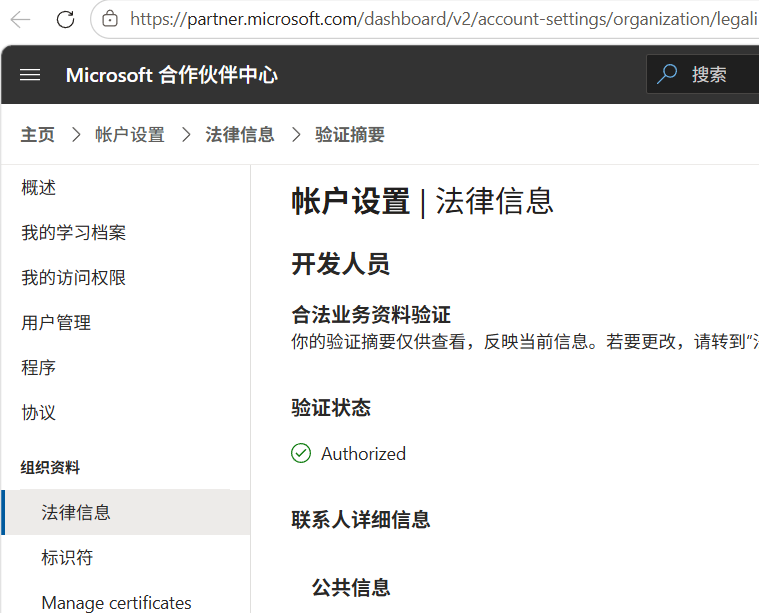Click the browser back arrow
Image resolution: width=759 pixels, height=613 pixels.
(20, 19)
